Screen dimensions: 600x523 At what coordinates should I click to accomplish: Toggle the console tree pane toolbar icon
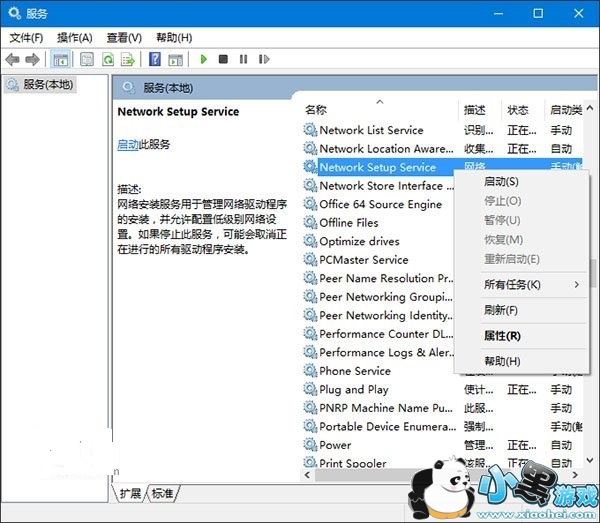(60, 60)
